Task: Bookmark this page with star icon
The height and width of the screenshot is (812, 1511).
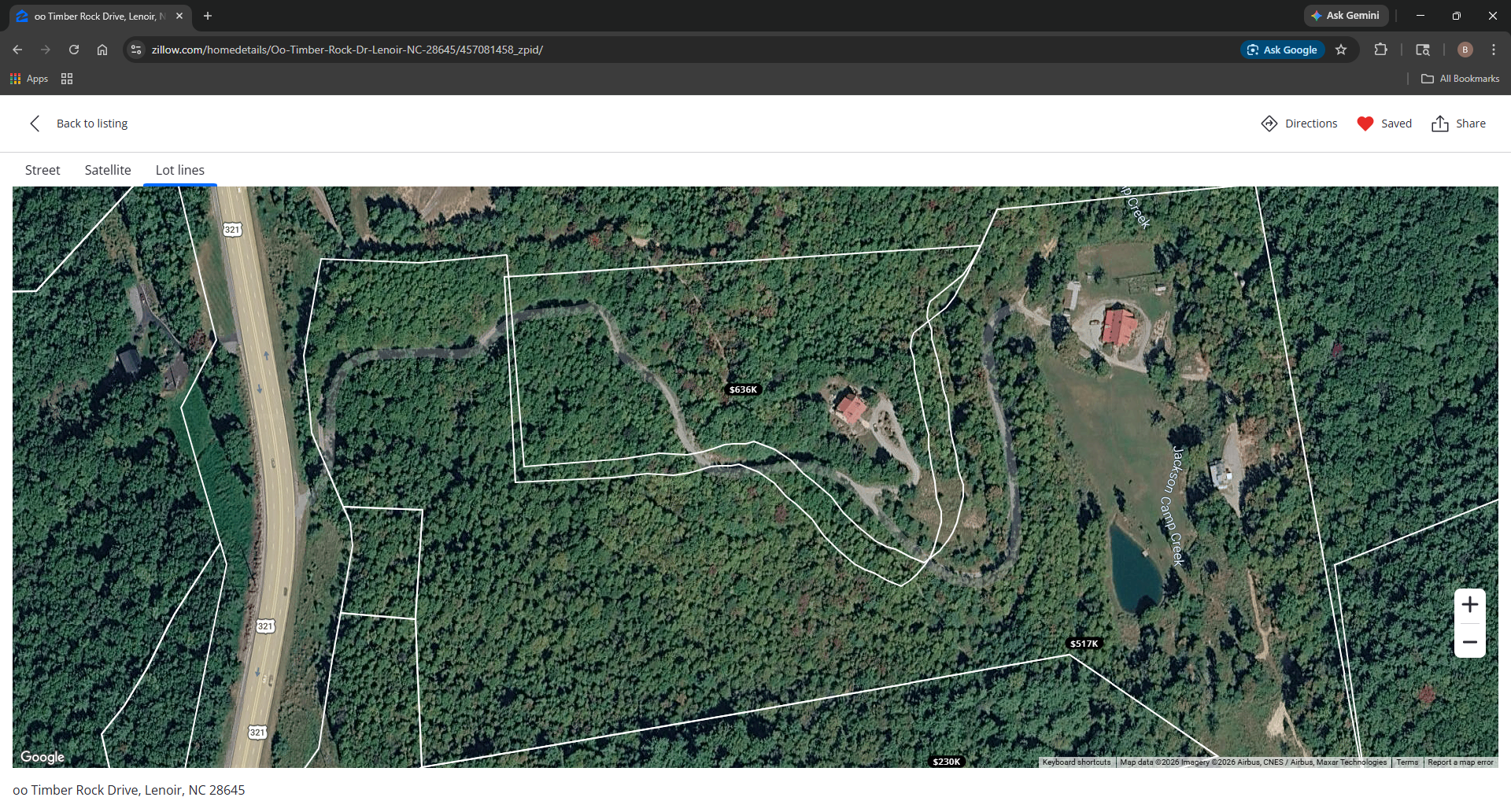Action: click(1341, 50)
